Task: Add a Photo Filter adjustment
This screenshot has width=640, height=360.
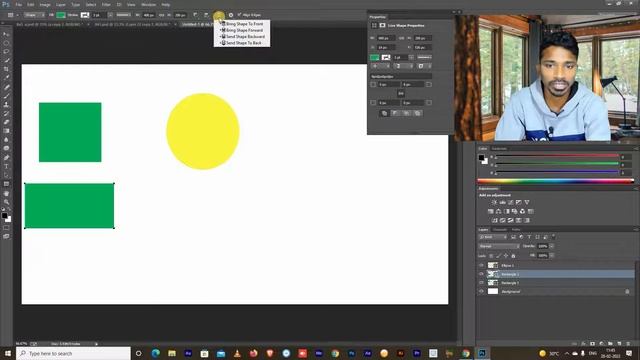Action: point(514,211)
